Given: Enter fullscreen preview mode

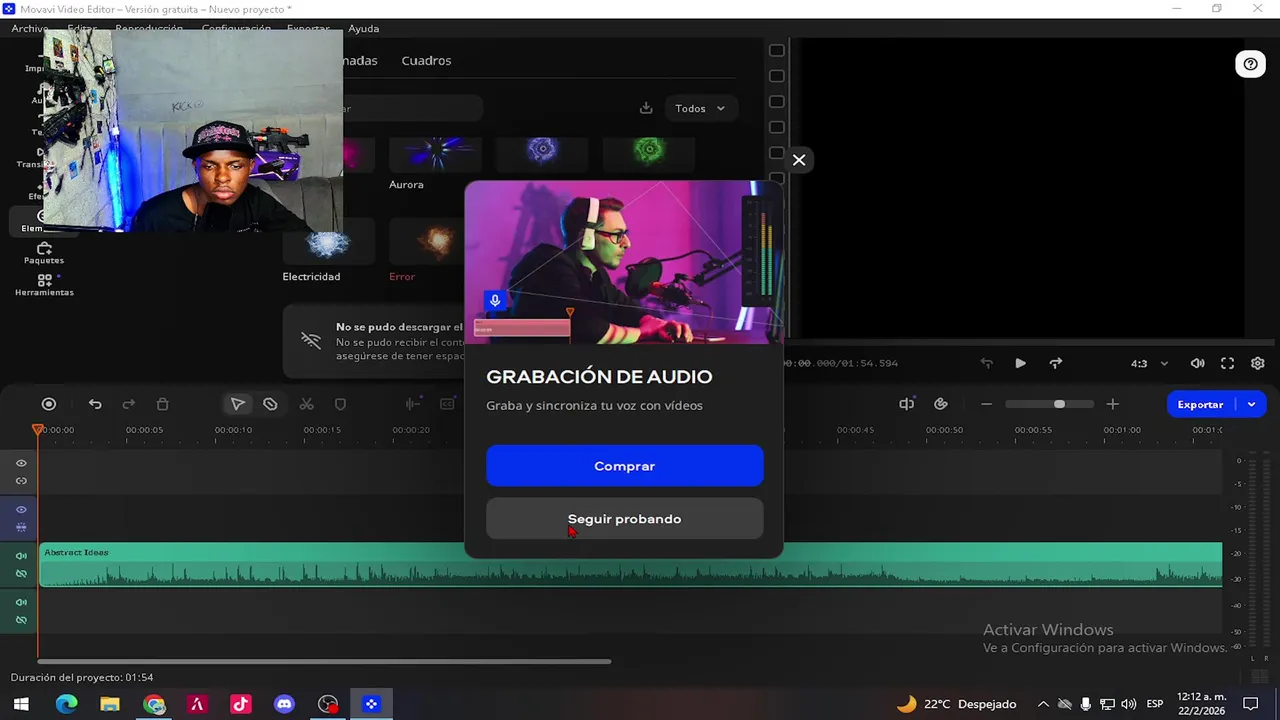Looking at the screenshot, I should [x=1227, y=363].
